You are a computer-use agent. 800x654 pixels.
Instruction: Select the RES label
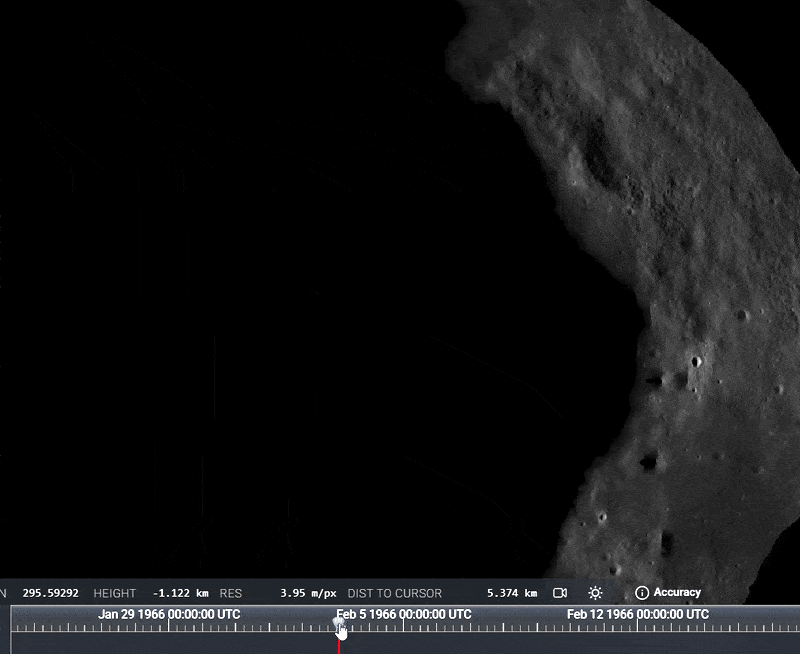click(231, 593)
